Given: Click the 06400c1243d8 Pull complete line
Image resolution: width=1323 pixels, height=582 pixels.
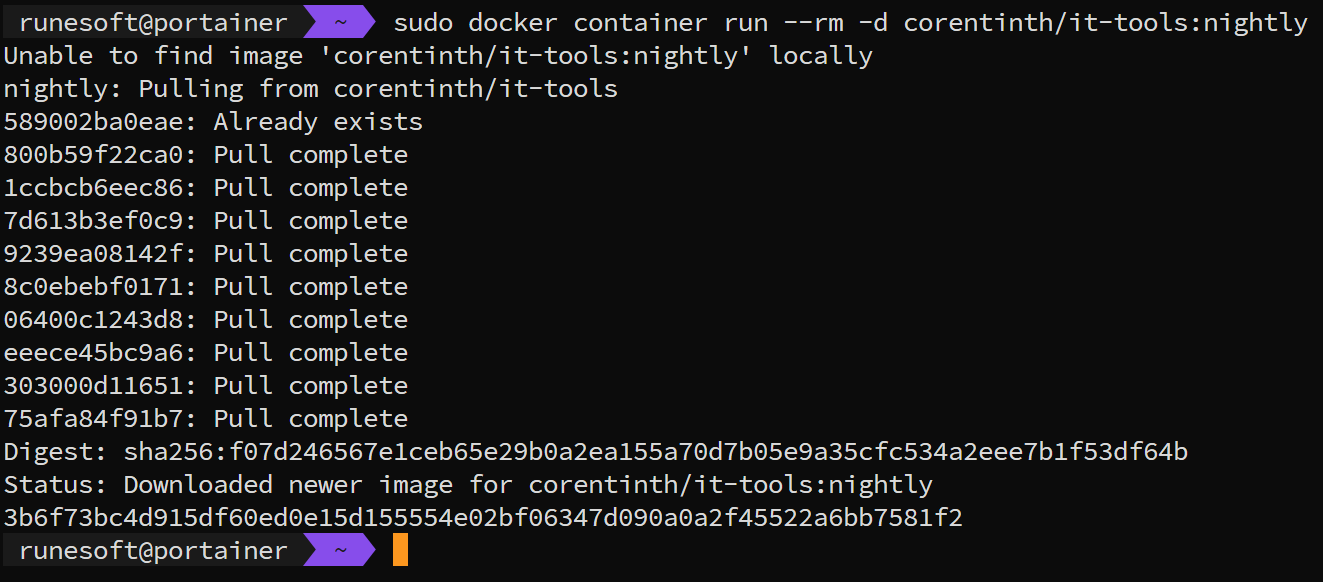Looking at the screenshot, I should pyautogui.click(x=206, y=320).
